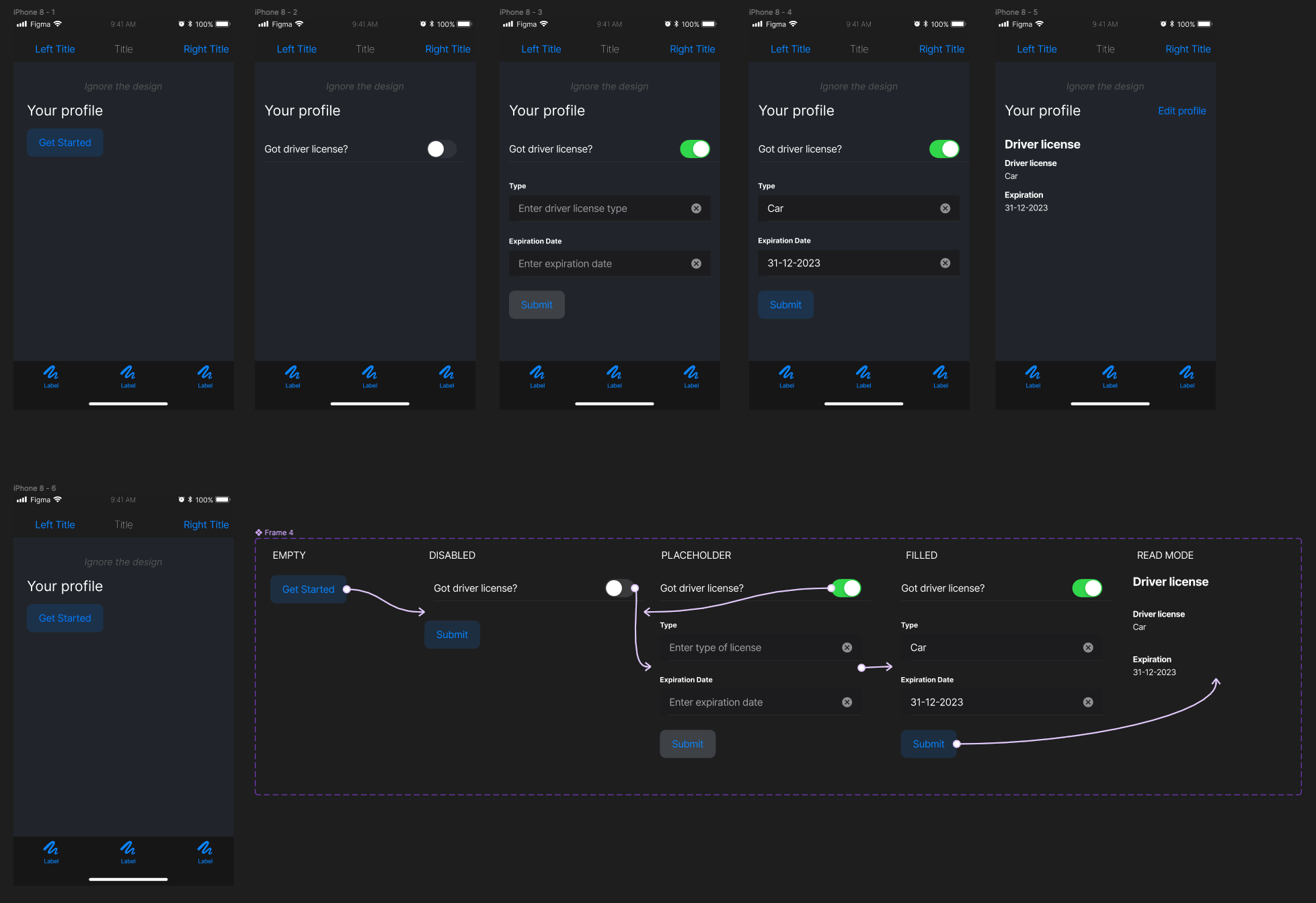Click last tab bar icon in iPhone 8 - 1
The height and width of the screenshot is (903, 1316).
click(x=205, y=372)
